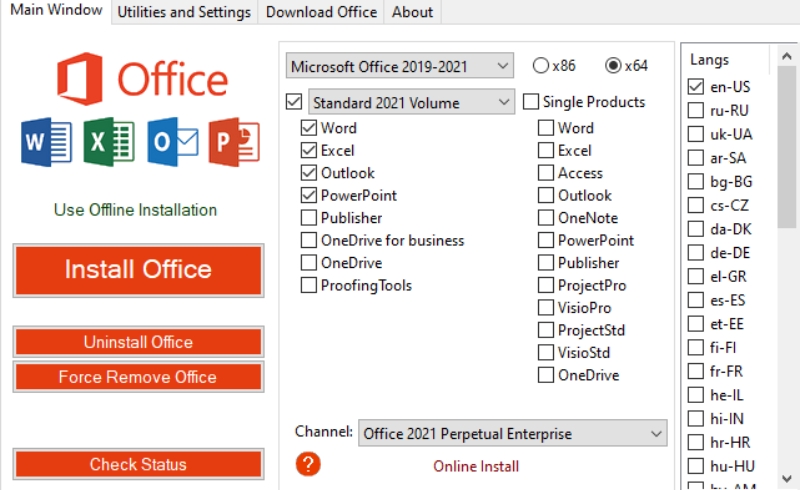Open the About tab
Viewport: 800px width, 490px height.
point(412,12)
